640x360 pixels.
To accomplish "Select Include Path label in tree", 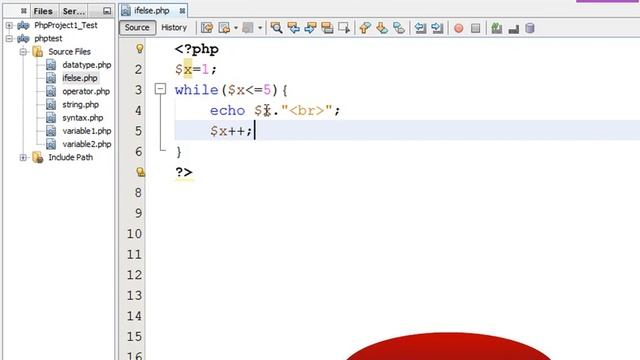I will [71, 157].
